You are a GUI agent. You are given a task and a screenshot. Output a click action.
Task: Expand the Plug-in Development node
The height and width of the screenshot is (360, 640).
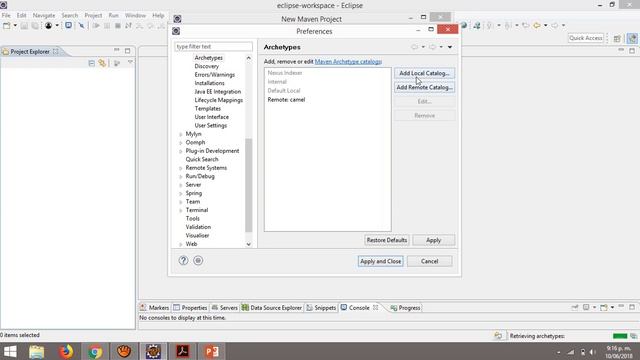[181, 151]
